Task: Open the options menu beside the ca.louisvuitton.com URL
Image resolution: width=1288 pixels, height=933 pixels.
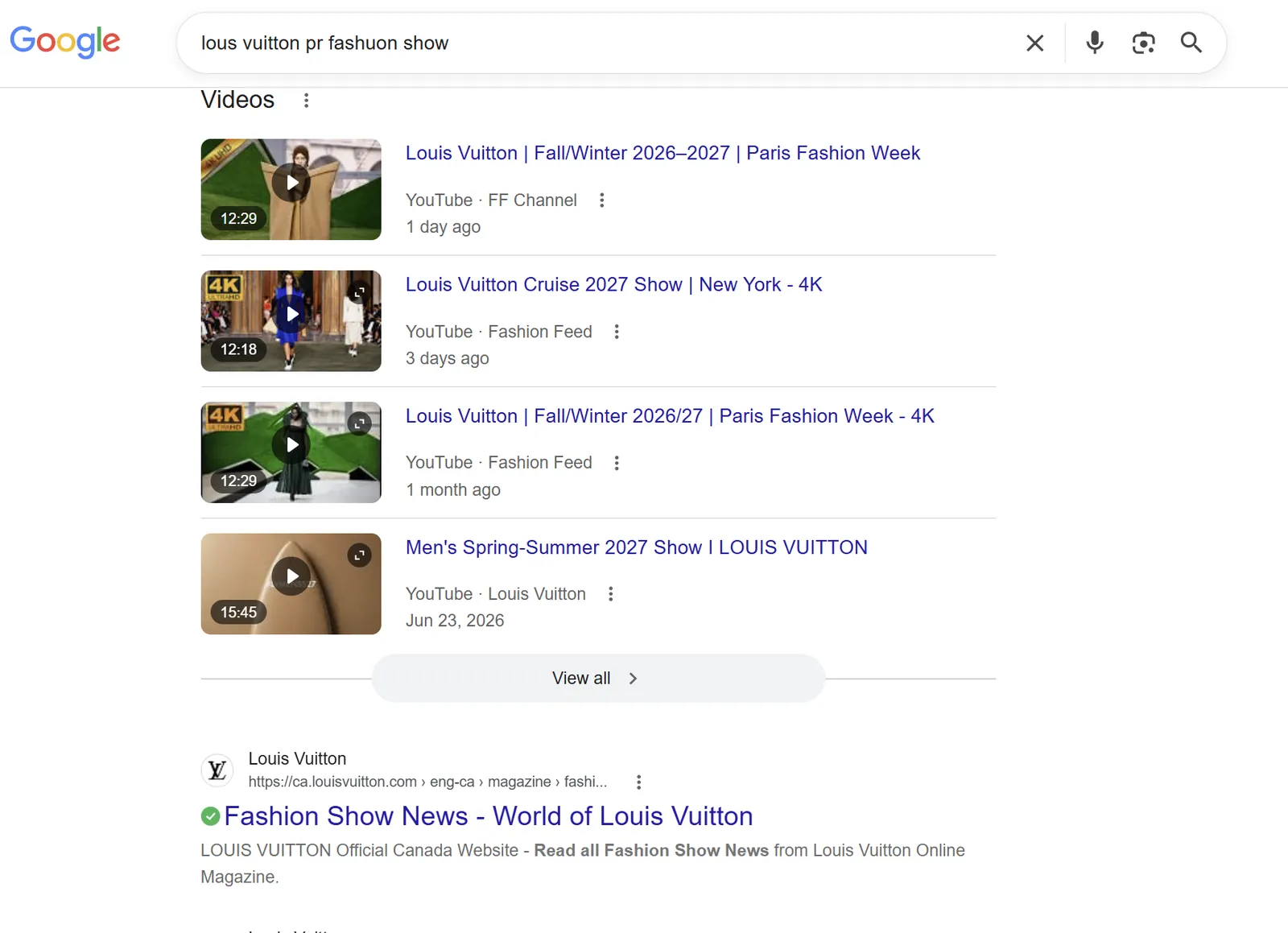Action: click(638, 782)
